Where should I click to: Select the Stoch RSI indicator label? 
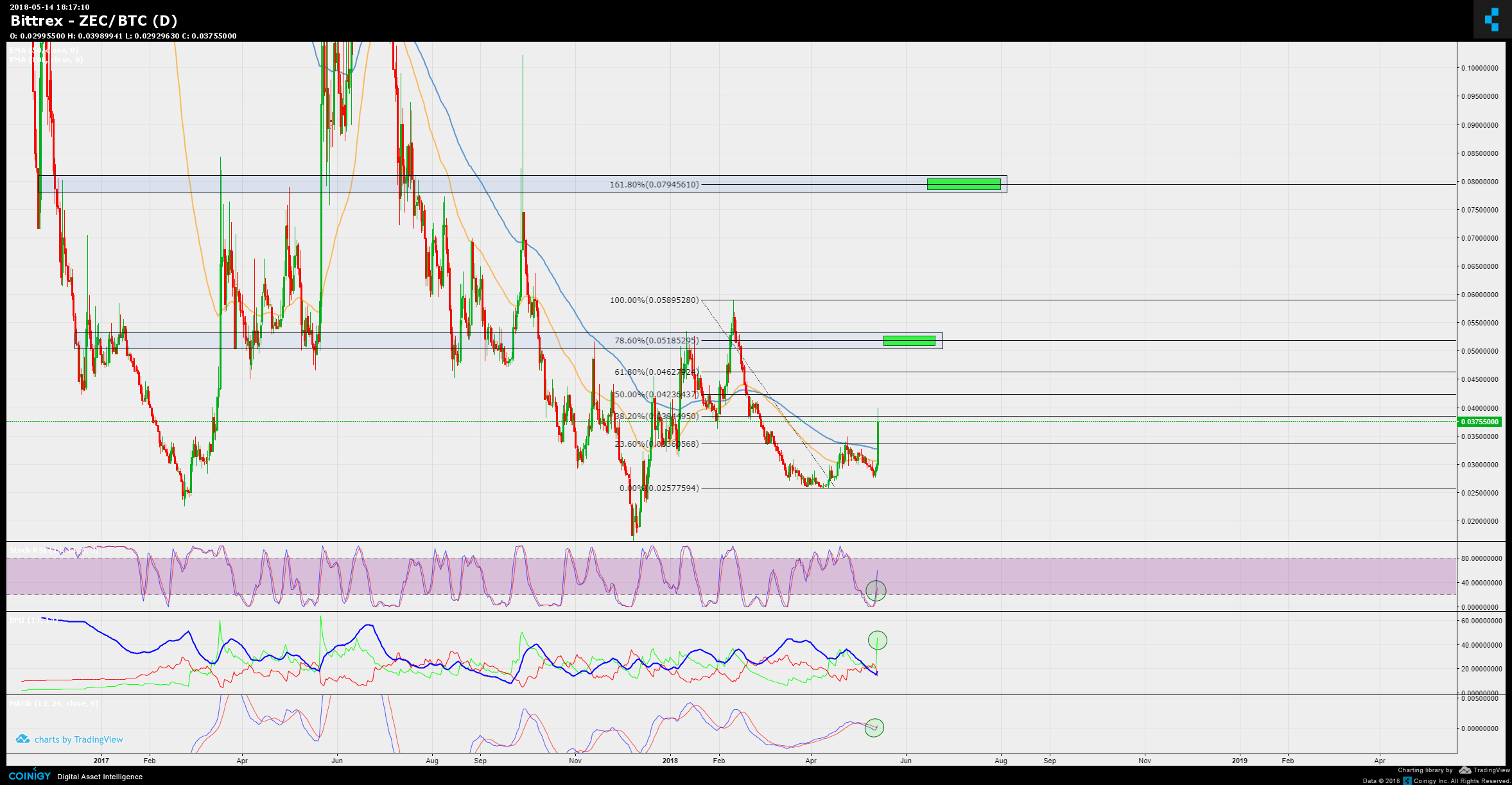tap(53, 550)
